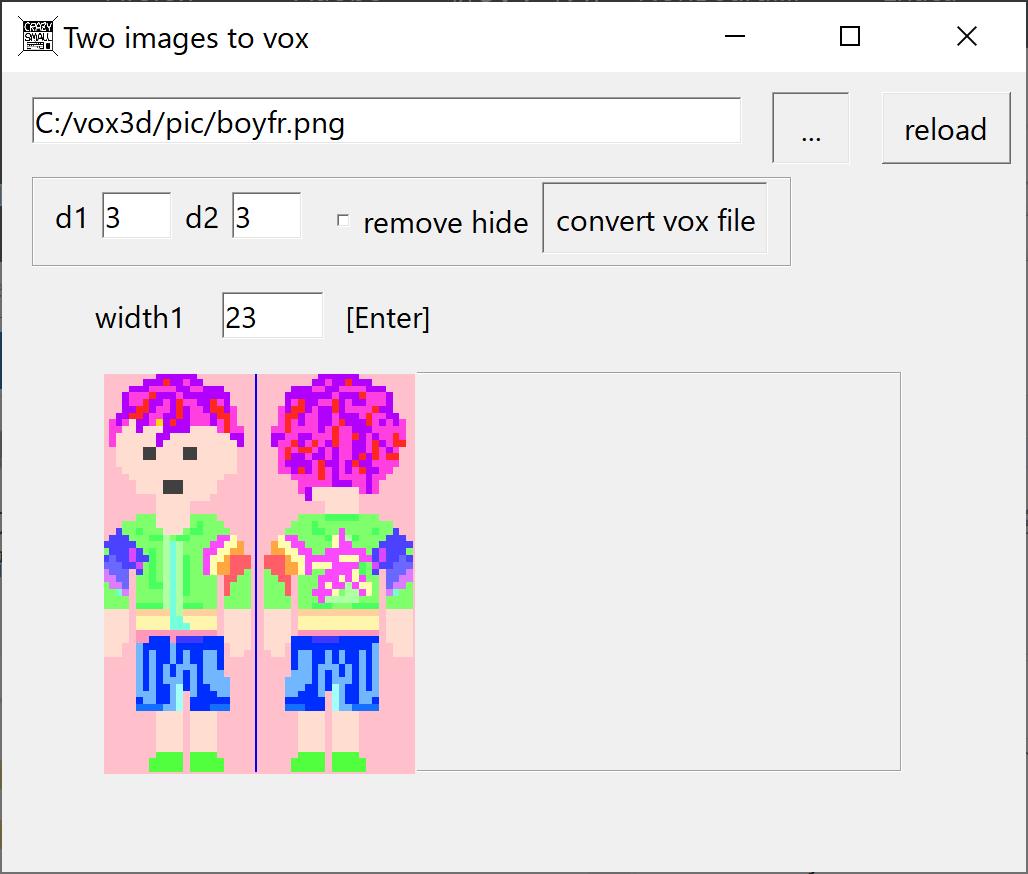Click the [Enter] label beside width1
This screenshot has width=1028, height=874.
[388, 319]
